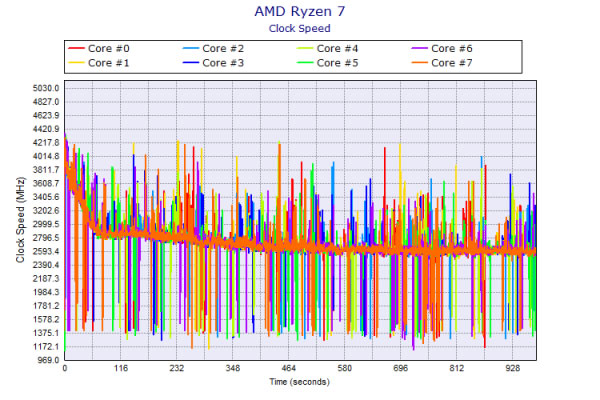Image resolution: width=600 pixels, height=400 pixels.
Task: Click the 4420.9 y-axis value
Action: tap(46, 129)
